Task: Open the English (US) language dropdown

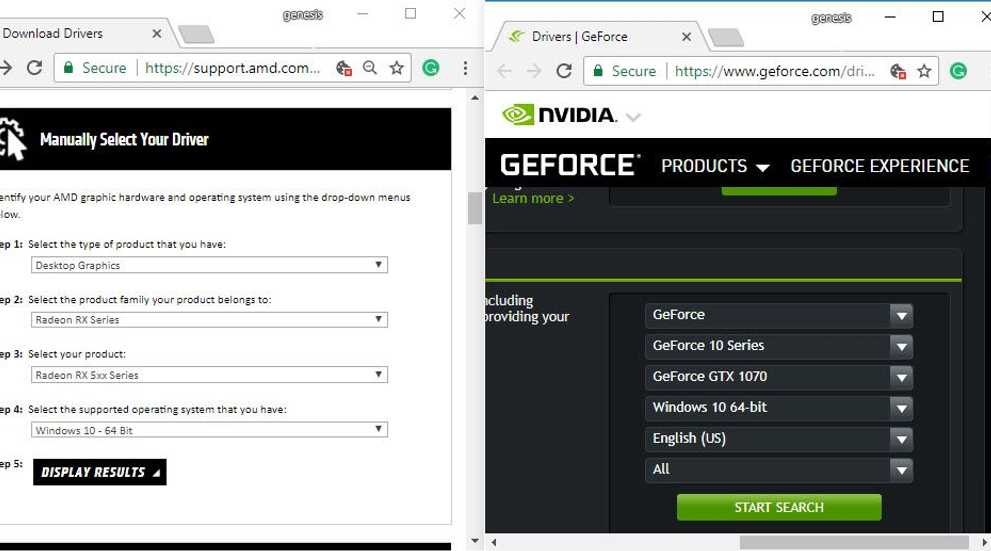Action: click(779, 439)
